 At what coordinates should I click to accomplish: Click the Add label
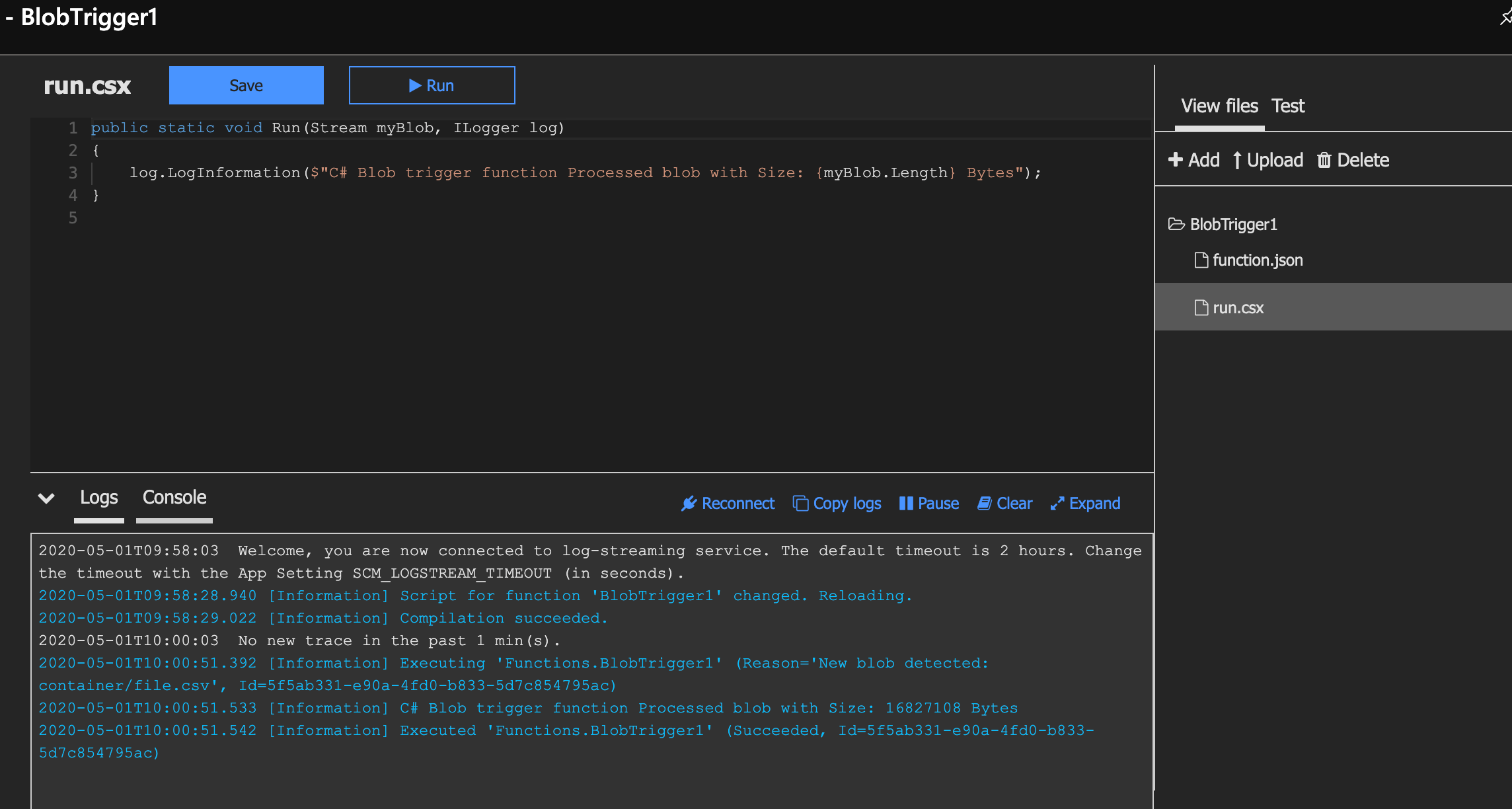1203,160
